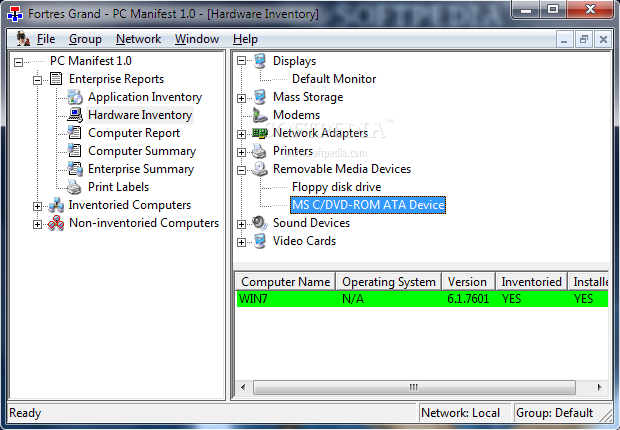Select the WIN7 computer row
Image resolution: width=620 pixels, height=430 pixels.
[x=422, y=299]
